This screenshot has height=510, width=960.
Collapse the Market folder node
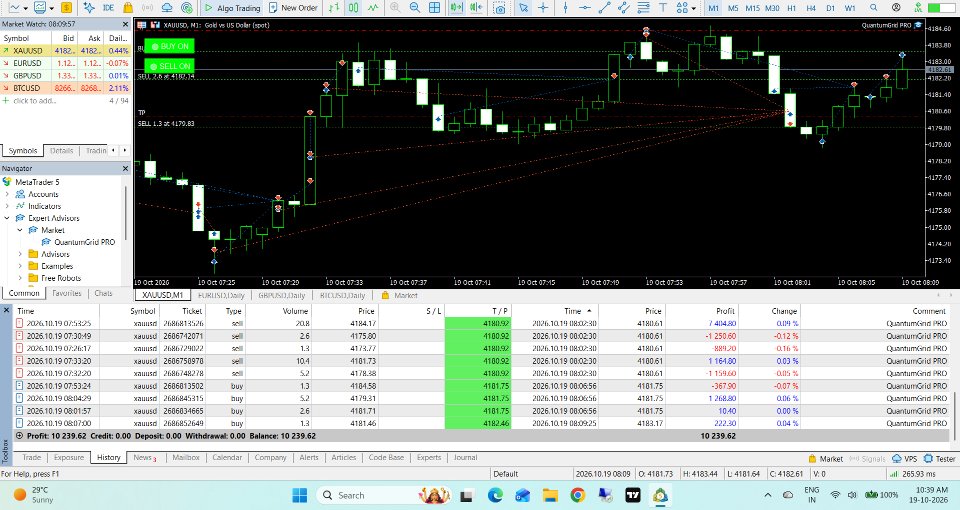click(20, 230)
